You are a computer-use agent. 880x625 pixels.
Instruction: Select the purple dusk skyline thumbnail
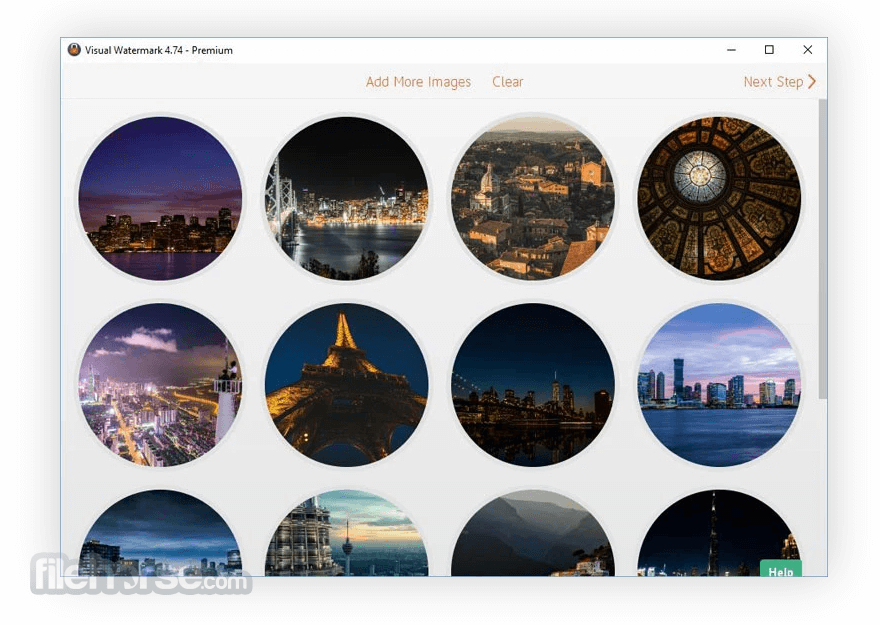[x=161, y=198]
